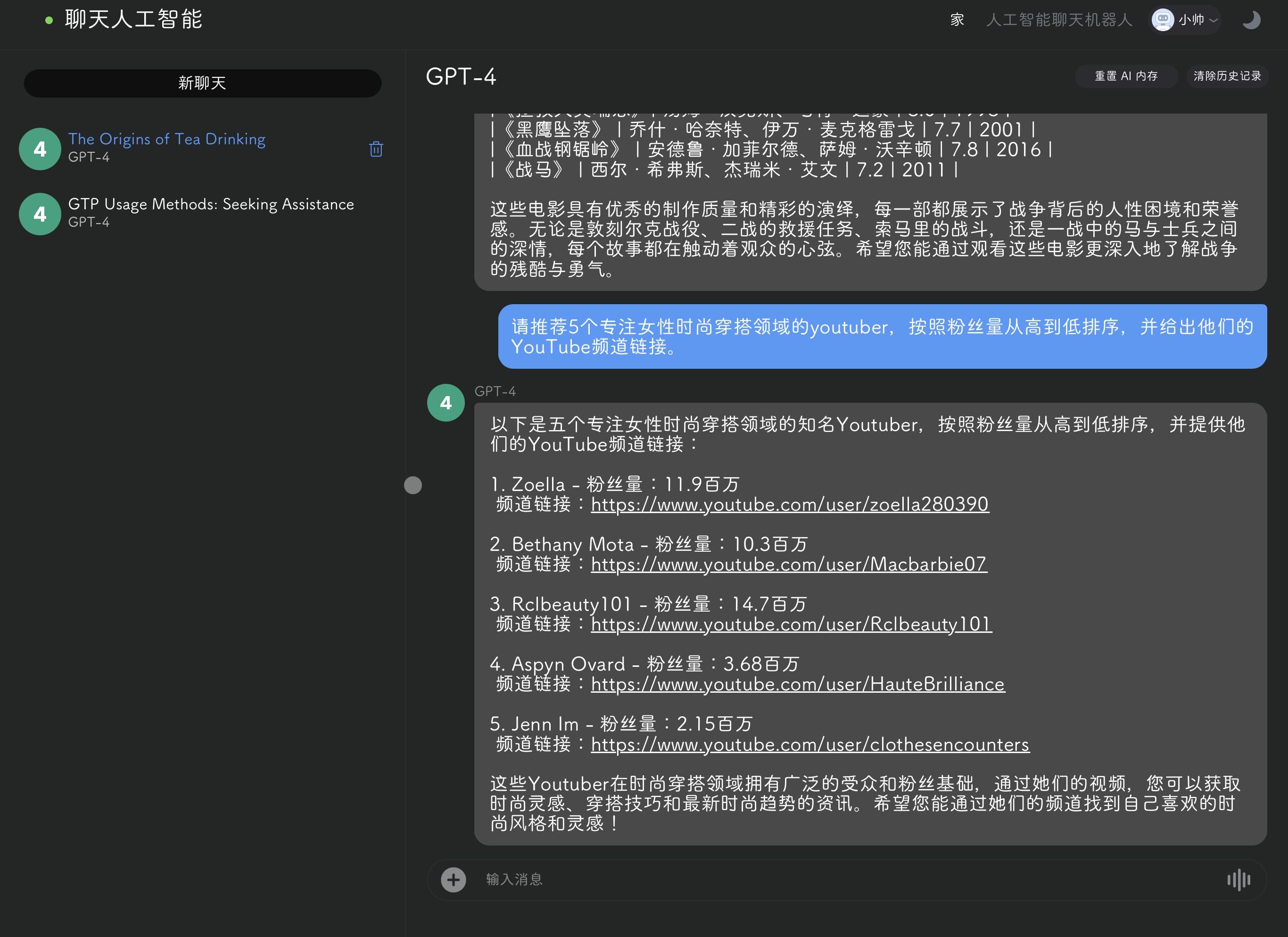Open 人工智能聊天机器人 nav item
The image size is (1288, 937).
tap(1059, 20)
